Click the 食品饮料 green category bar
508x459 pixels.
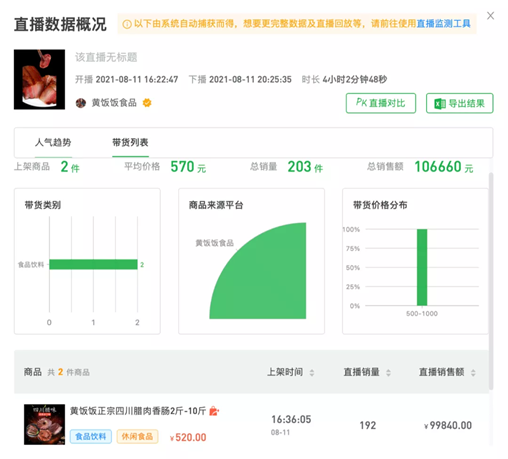click(x=93, y=264)
